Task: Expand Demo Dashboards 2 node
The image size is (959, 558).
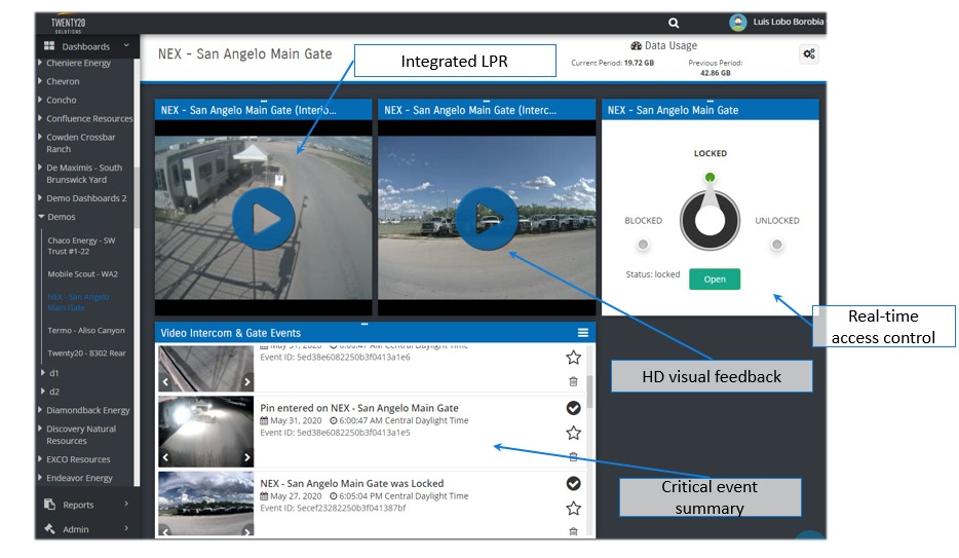Action: pyautogui.click(x=40, y=198)
